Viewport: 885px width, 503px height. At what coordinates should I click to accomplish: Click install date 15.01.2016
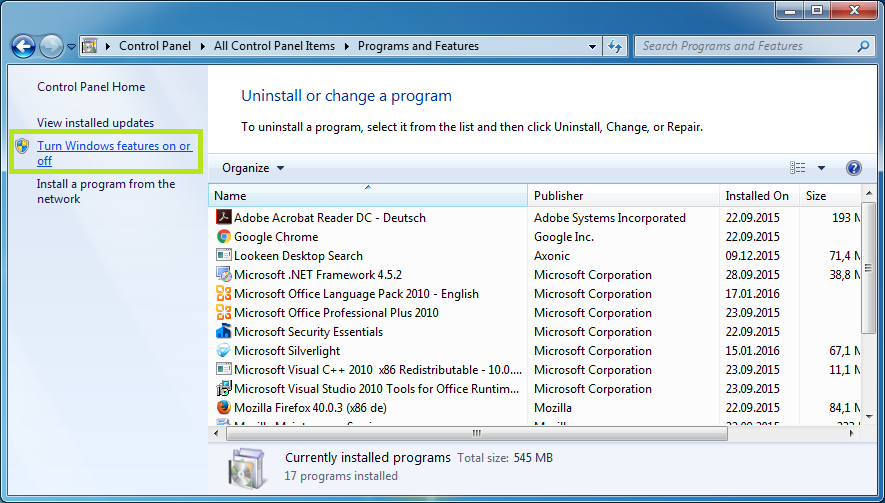[x=752, y=351]
